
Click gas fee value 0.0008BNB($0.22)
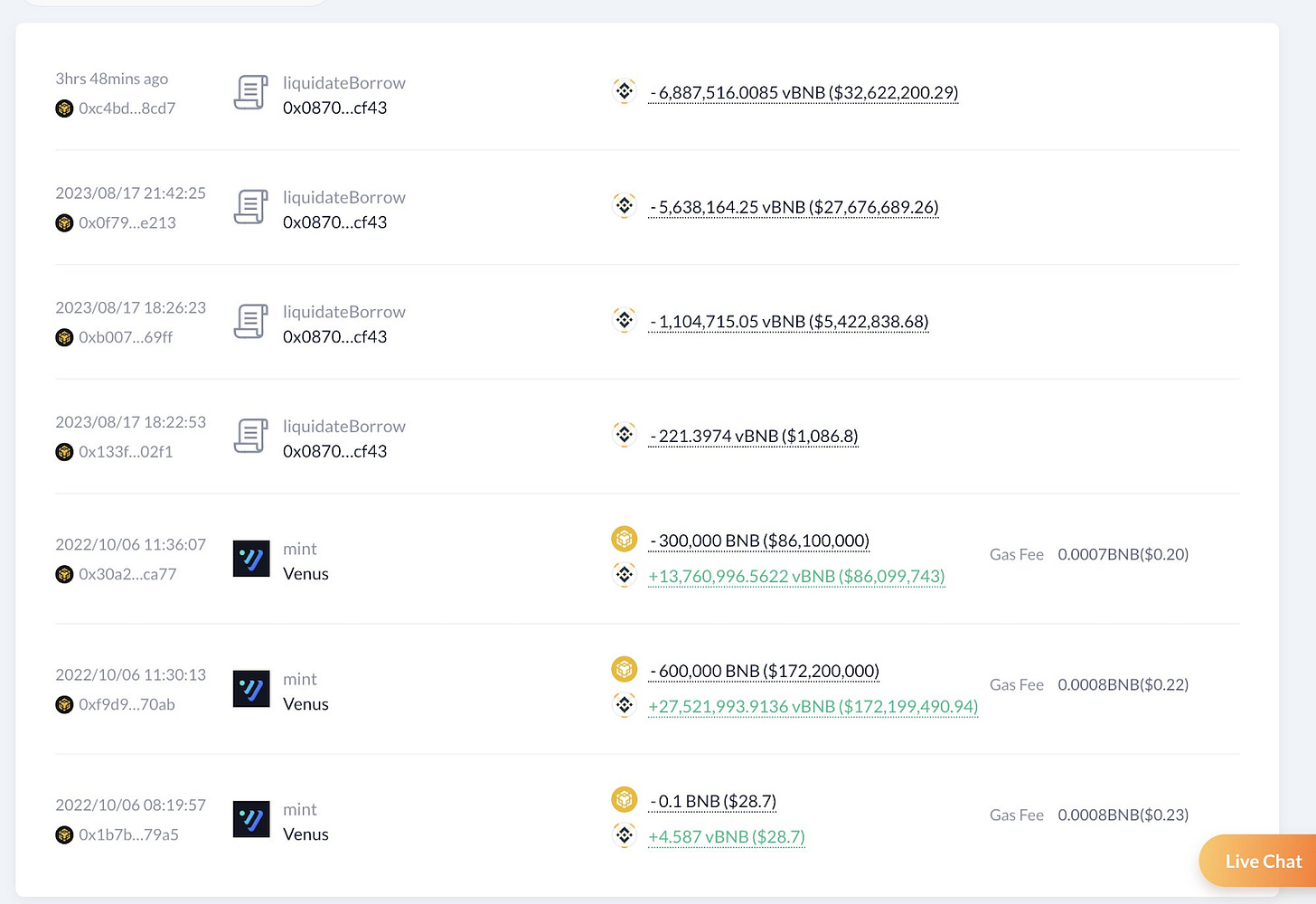click(x=1123, y=685)
